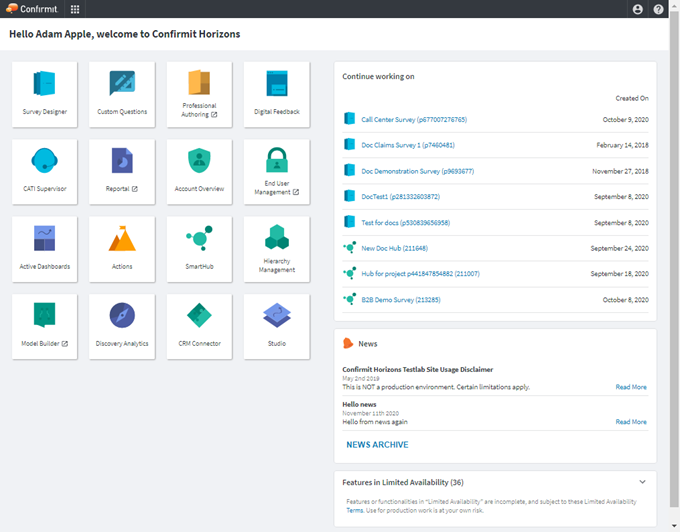Open the Custom Questions tile

point(122,95)
